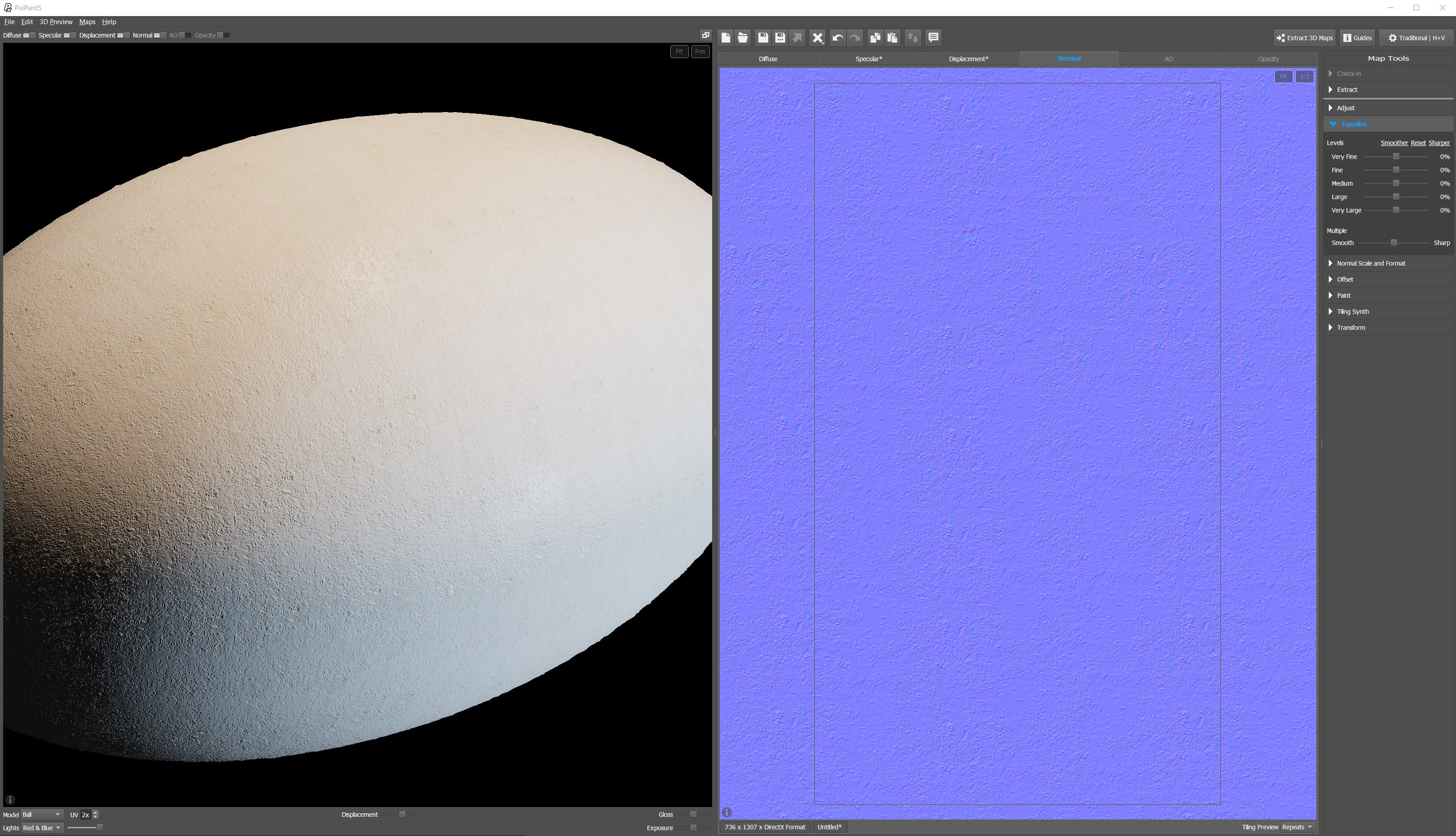Viewport: 1456px width, 836px height.
Task: Click the UV 2x stepper field
Action: [x=90, y=815]
